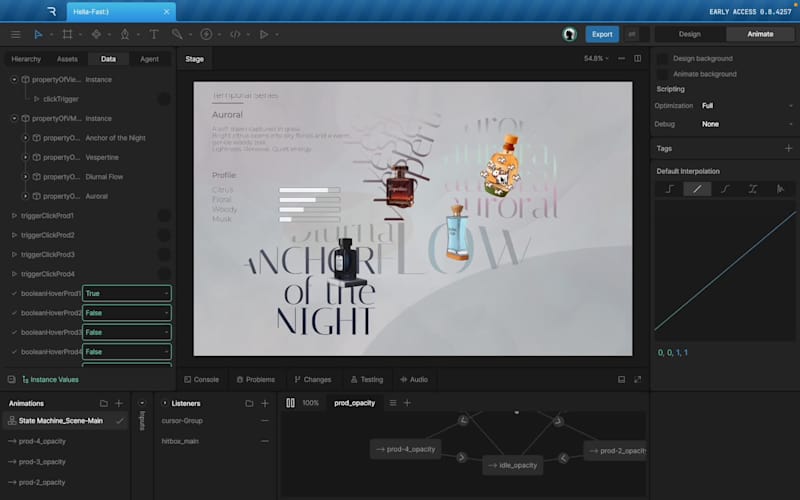
Task: Fire triggerClickProd2 trigger button
Action: coord(164,235)
